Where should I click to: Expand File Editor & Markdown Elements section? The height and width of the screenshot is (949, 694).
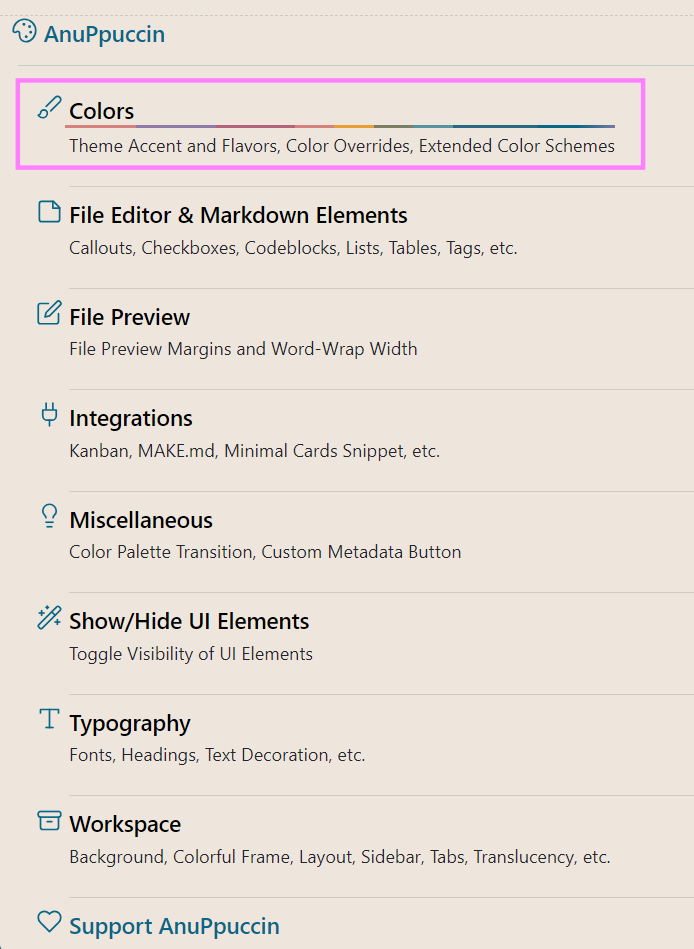[x=238, y=215]
